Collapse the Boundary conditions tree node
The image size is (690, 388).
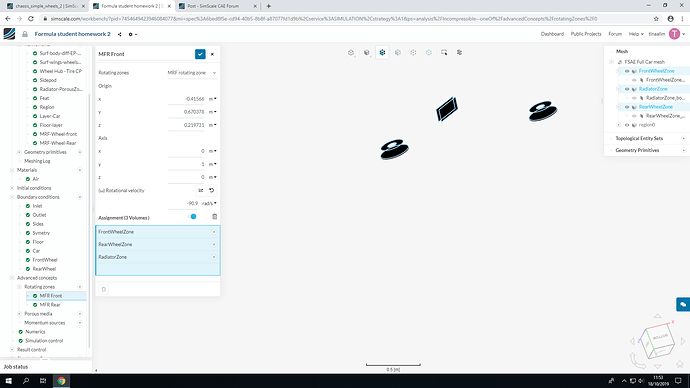pos(12,197)
